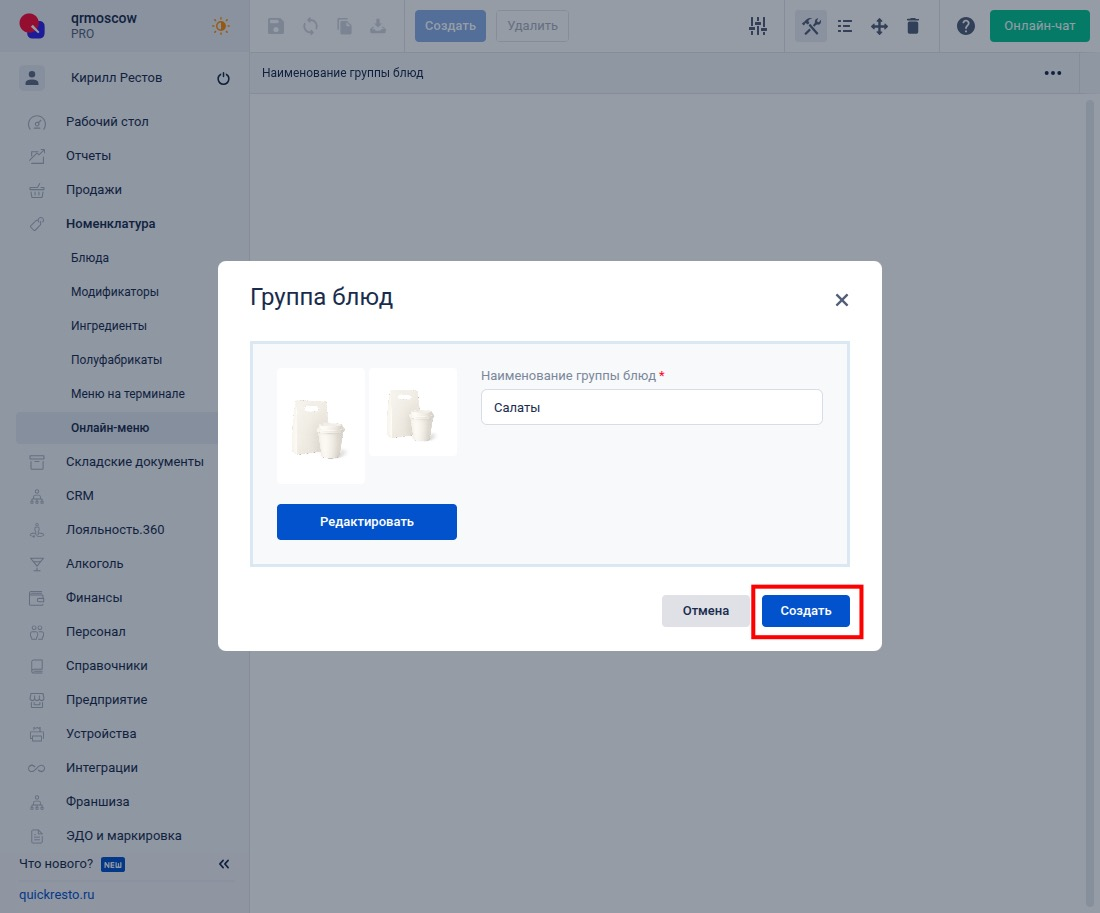Open the three-dot menu on the group header
The height and width of the screenshot is (913, 1100).
pyautogui.click(x=1052, y=72)
